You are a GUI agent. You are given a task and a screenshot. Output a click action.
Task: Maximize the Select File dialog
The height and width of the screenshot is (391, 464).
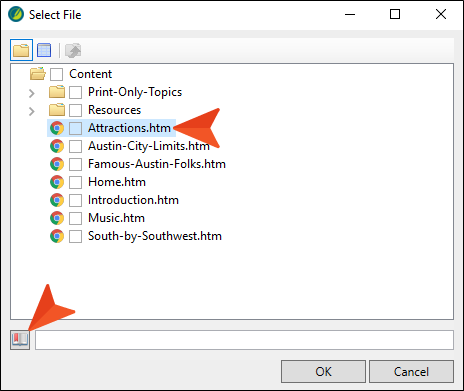395,14
